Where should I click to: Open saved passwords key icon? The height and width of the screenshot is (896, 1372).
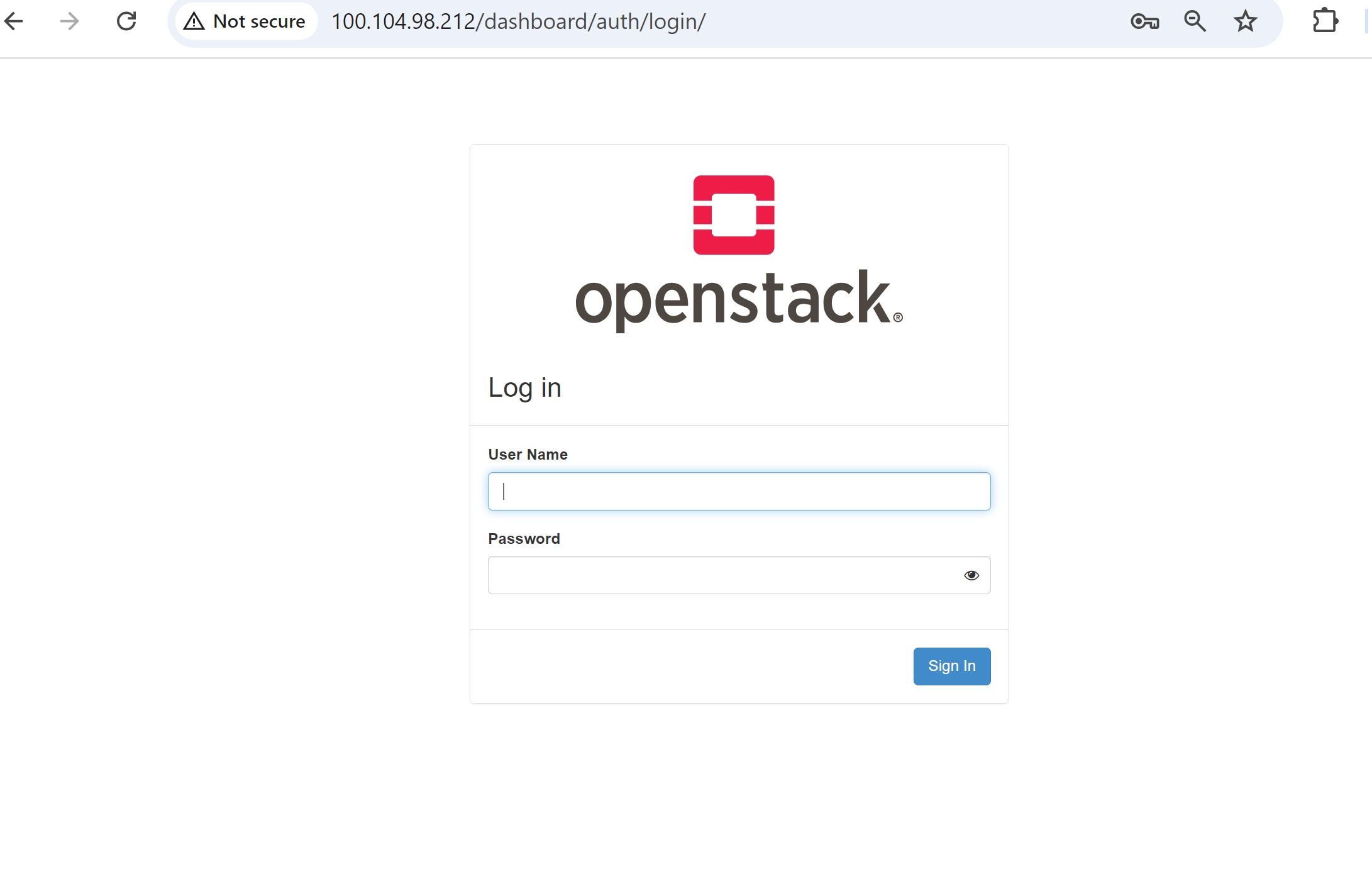1144,21
